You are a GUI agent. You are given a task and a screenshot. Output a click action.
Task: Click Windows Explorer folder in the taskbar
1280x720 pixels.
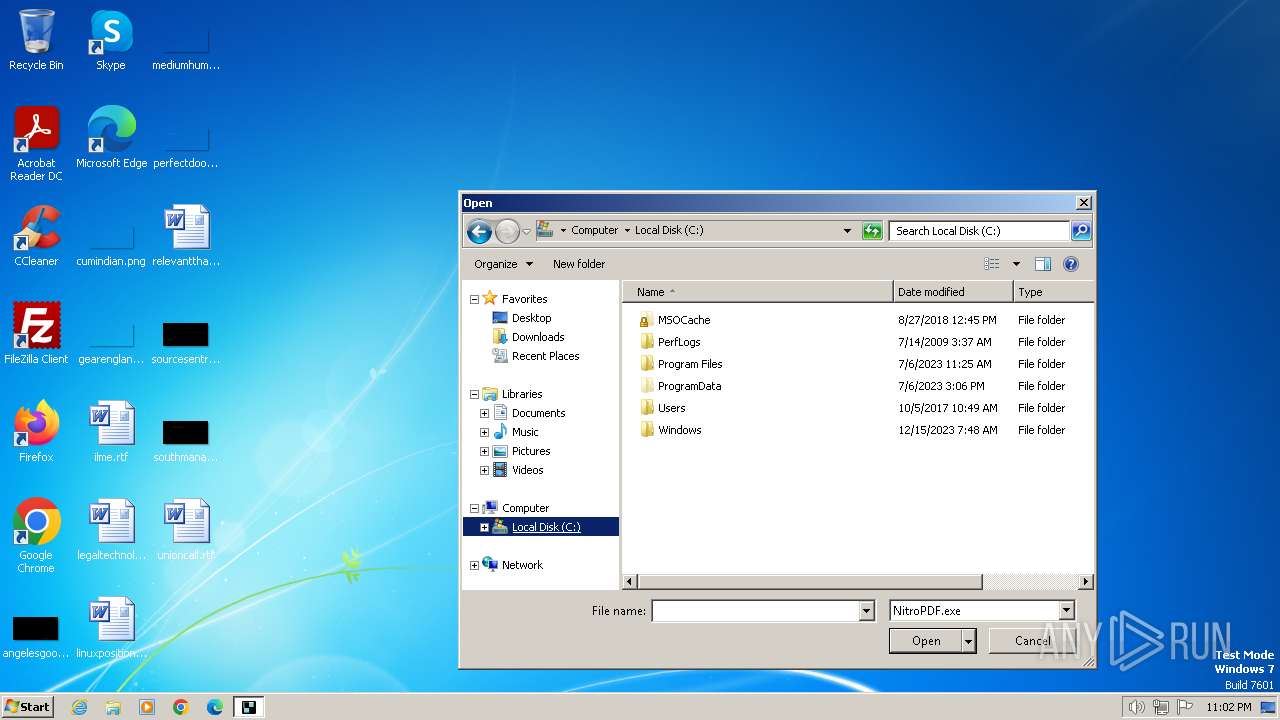[113, 707]
